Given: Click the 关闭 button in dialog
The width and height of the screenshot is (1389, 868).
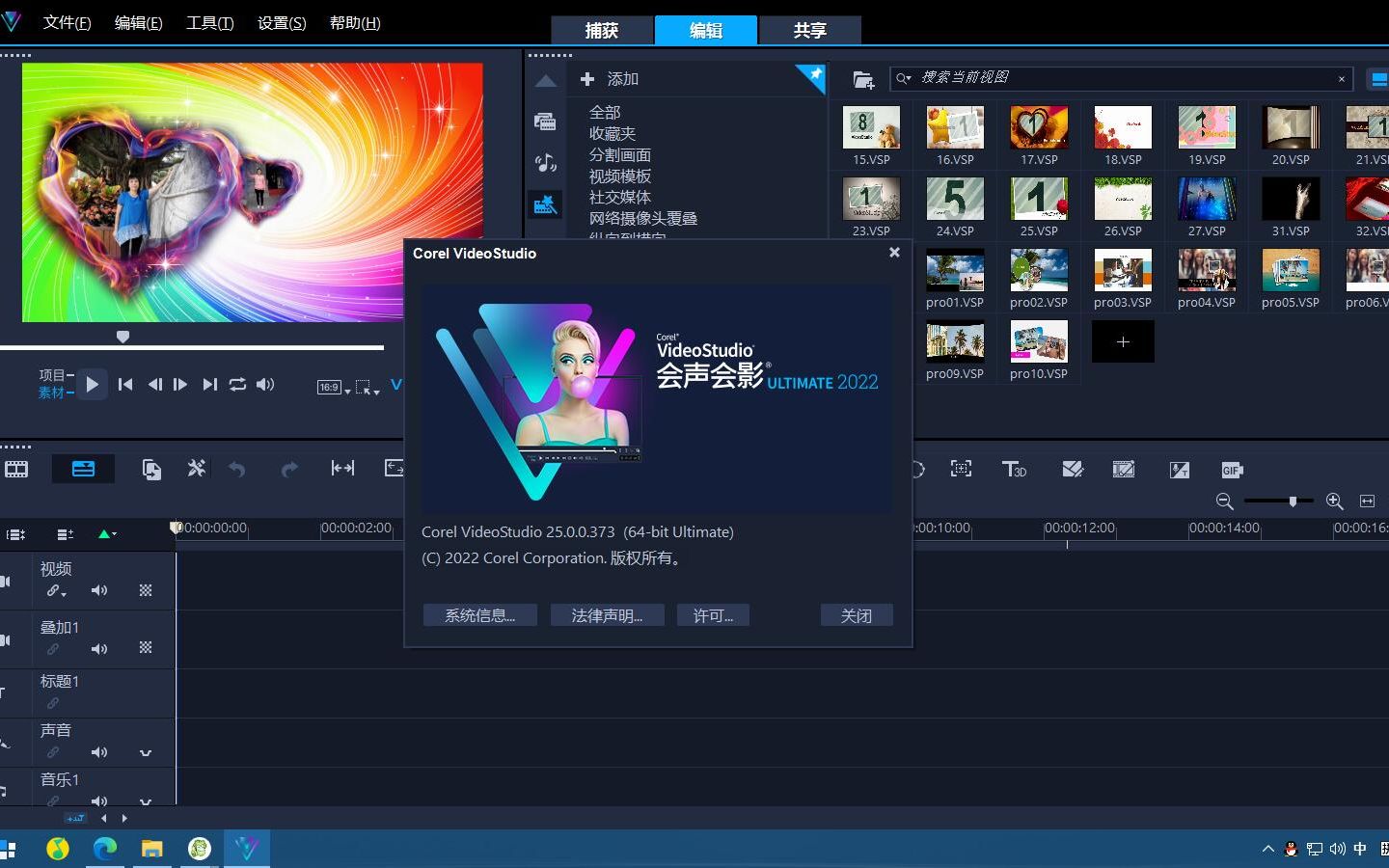Looking at the screenshot, I should [857, 615].
